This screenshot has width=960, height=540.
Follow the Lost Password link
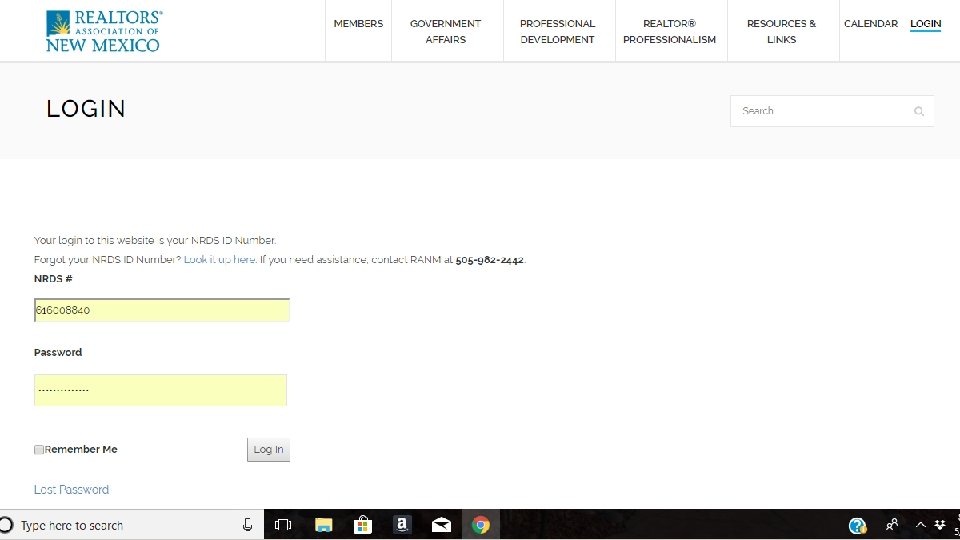tap(72, 490)
